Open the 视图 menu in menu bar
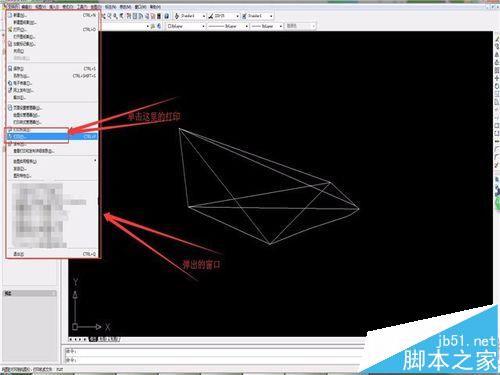The image size is (500, 375). point(40,7)
